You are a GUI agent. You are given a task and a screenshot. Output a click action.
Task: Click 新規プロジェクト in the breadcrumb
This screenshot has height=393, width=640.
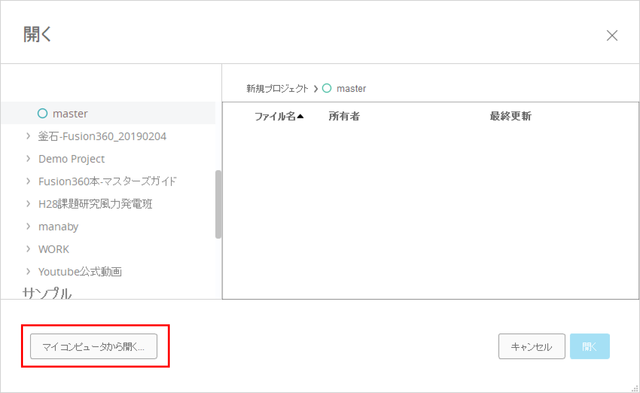[x=277, y=89]
